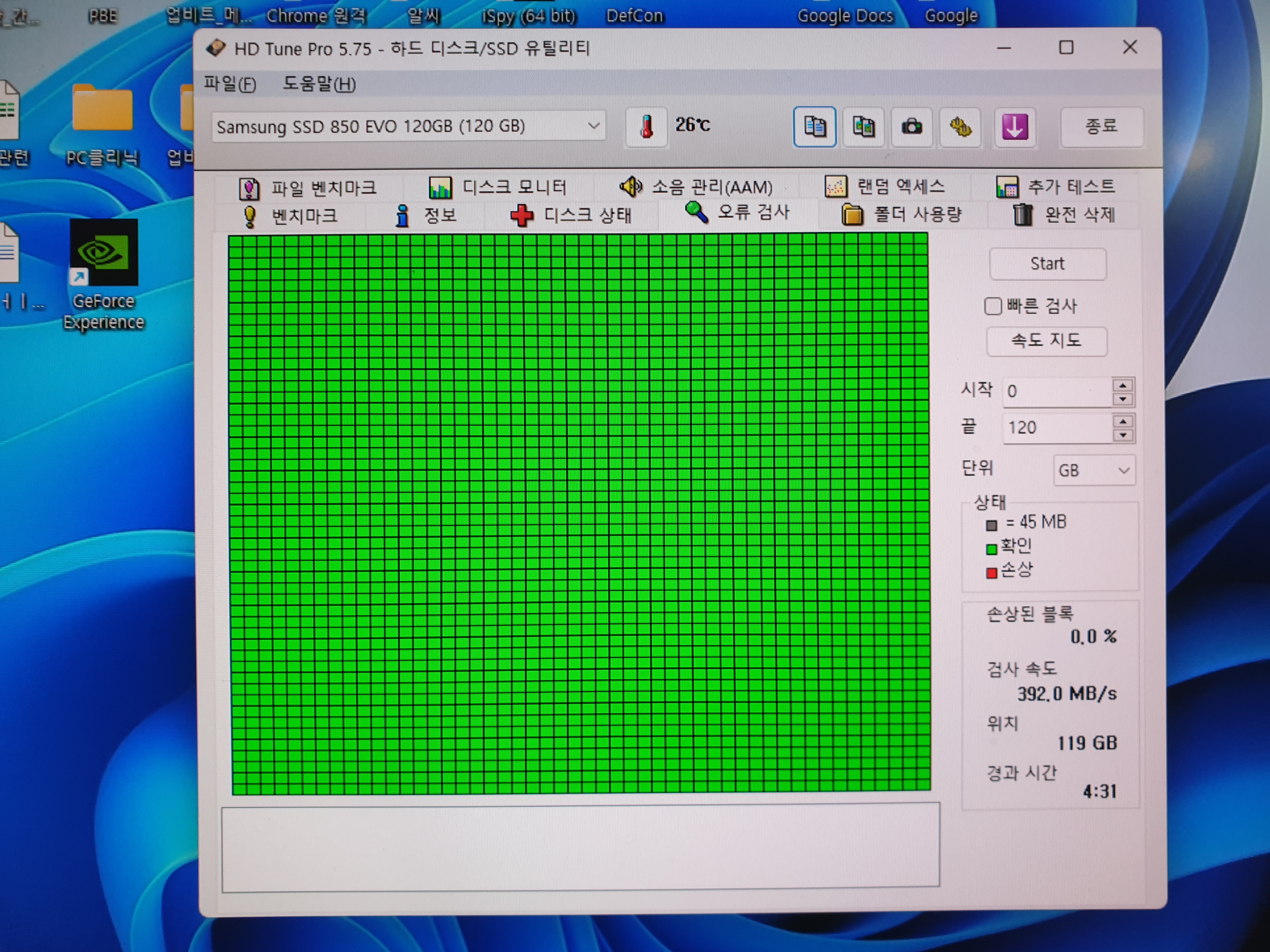Viewport: 1270px width, 952px height.
Task: Click the thermometer temperature icon
Action: pos(646,127)
